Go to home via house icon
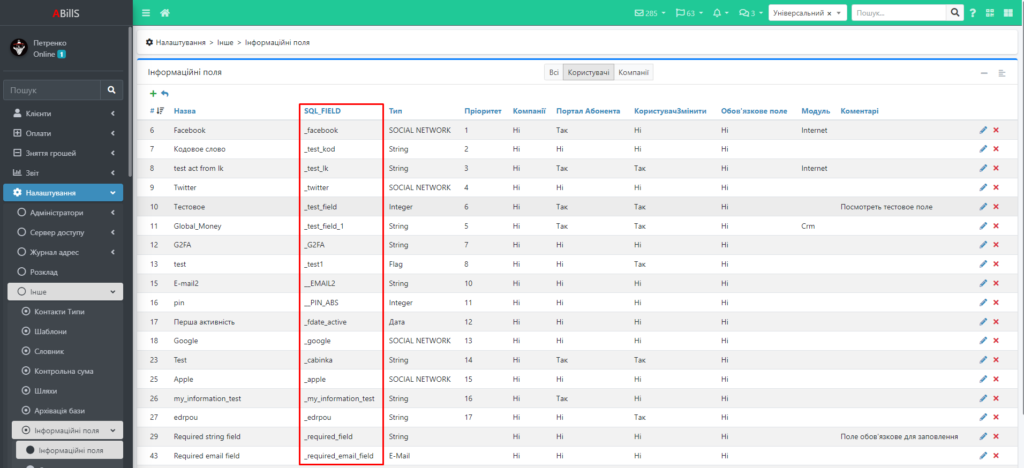1024x468 pixels. click(x=165, y=13)
